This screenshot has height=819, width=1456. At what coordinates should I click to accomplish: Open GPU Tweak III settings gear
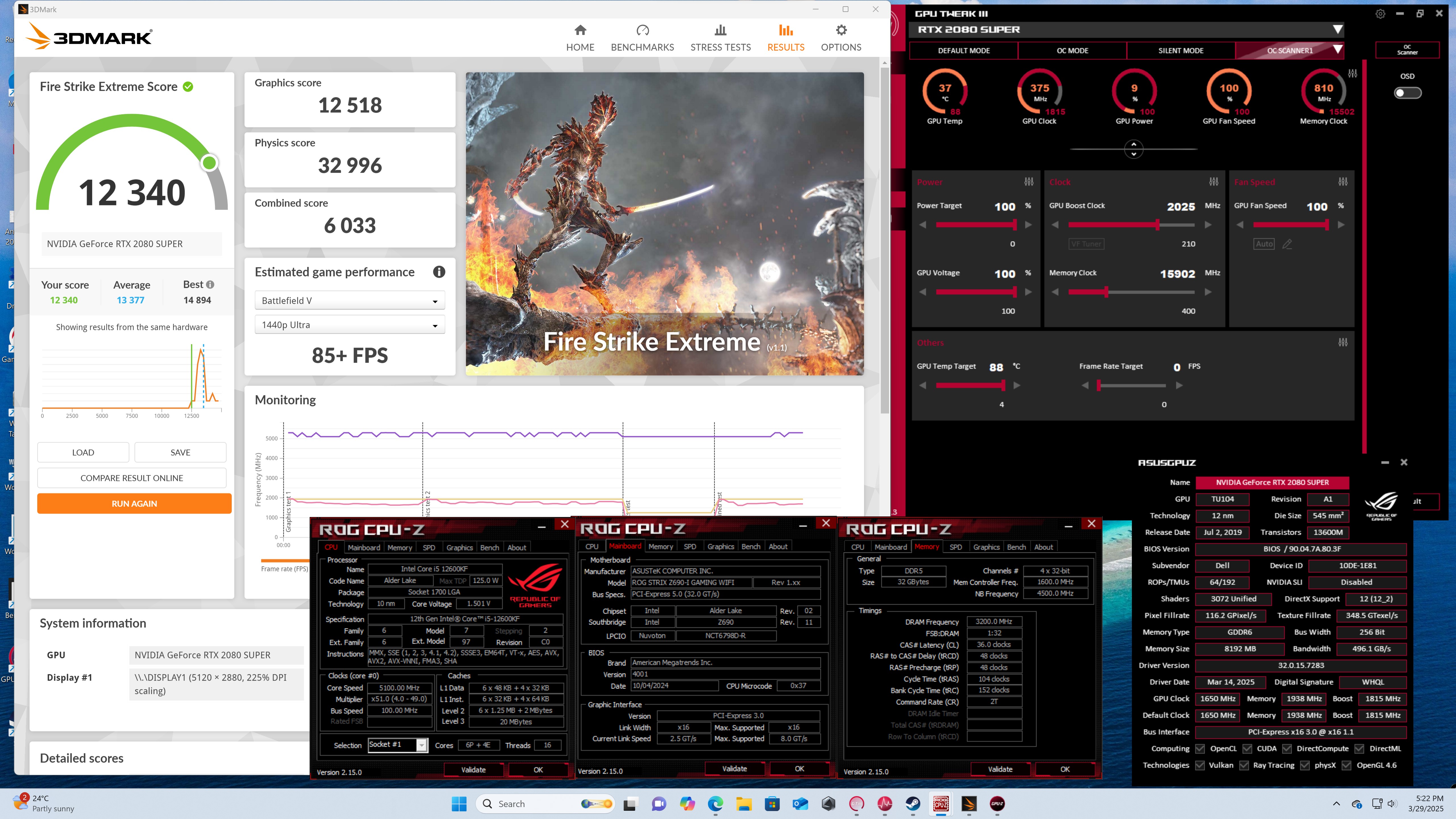(1380, 14)
